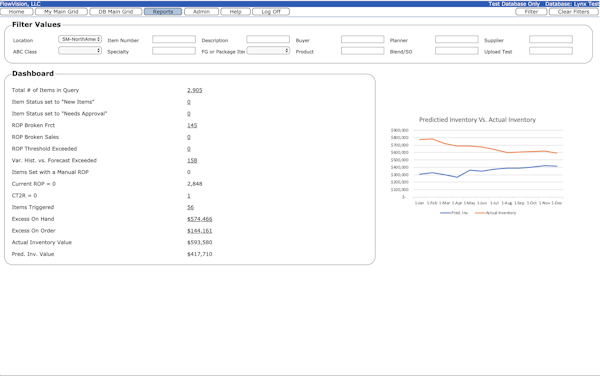Open the ROP Broken Sales count link
Screen dimensions: 600x376
coord(189,137)
